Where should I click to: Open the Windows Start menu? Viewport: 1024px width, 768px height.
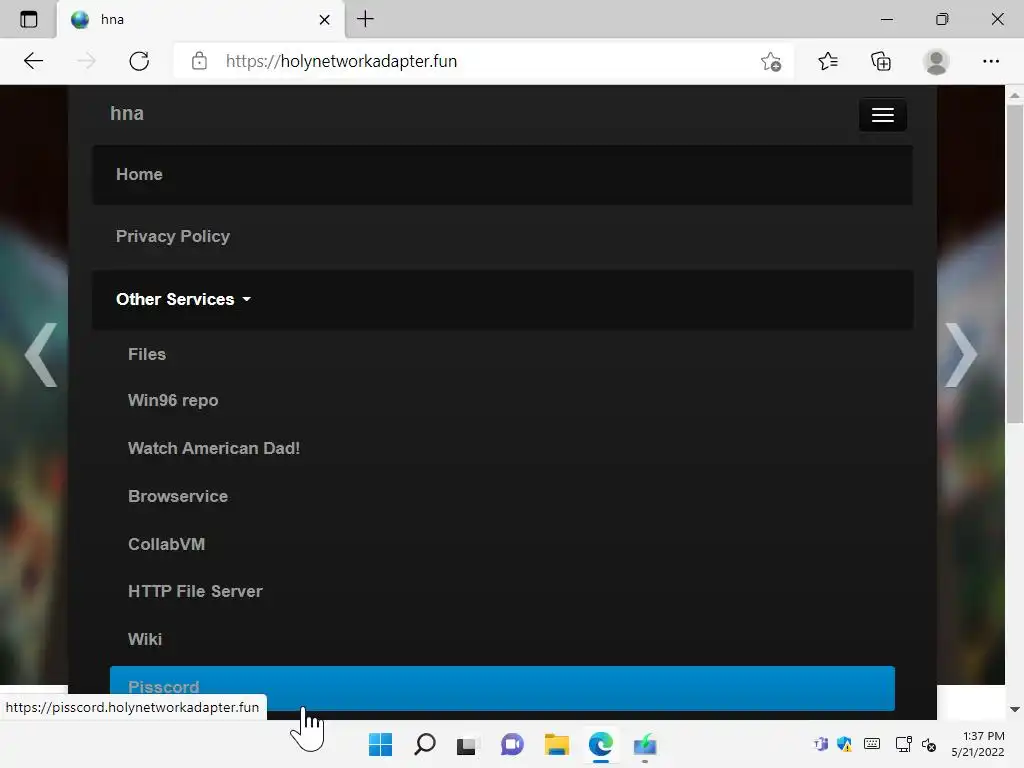380,744
